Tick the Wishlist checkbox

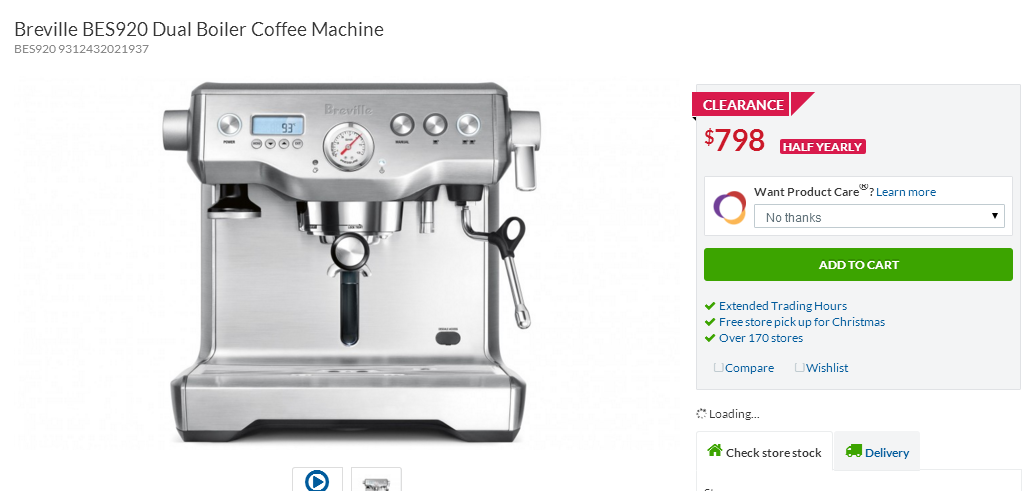pos(799,367)
